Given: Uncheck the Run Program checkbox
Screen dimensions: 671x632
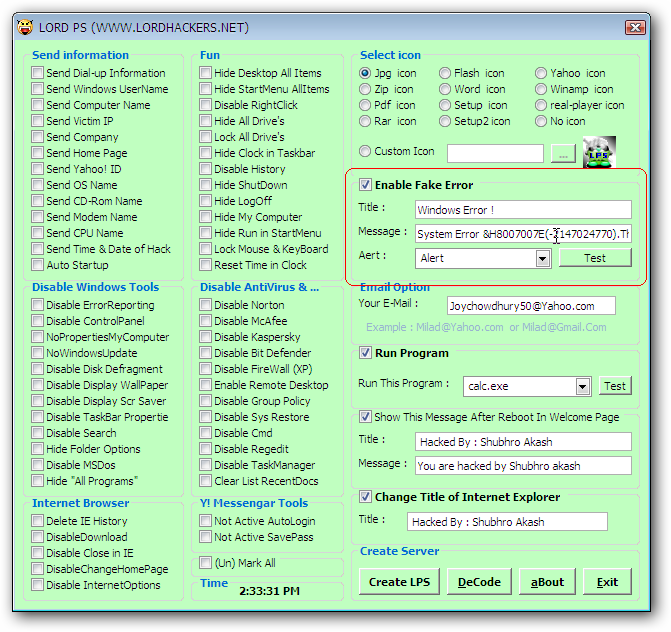Looking at the screenshot, I should 366,353.
